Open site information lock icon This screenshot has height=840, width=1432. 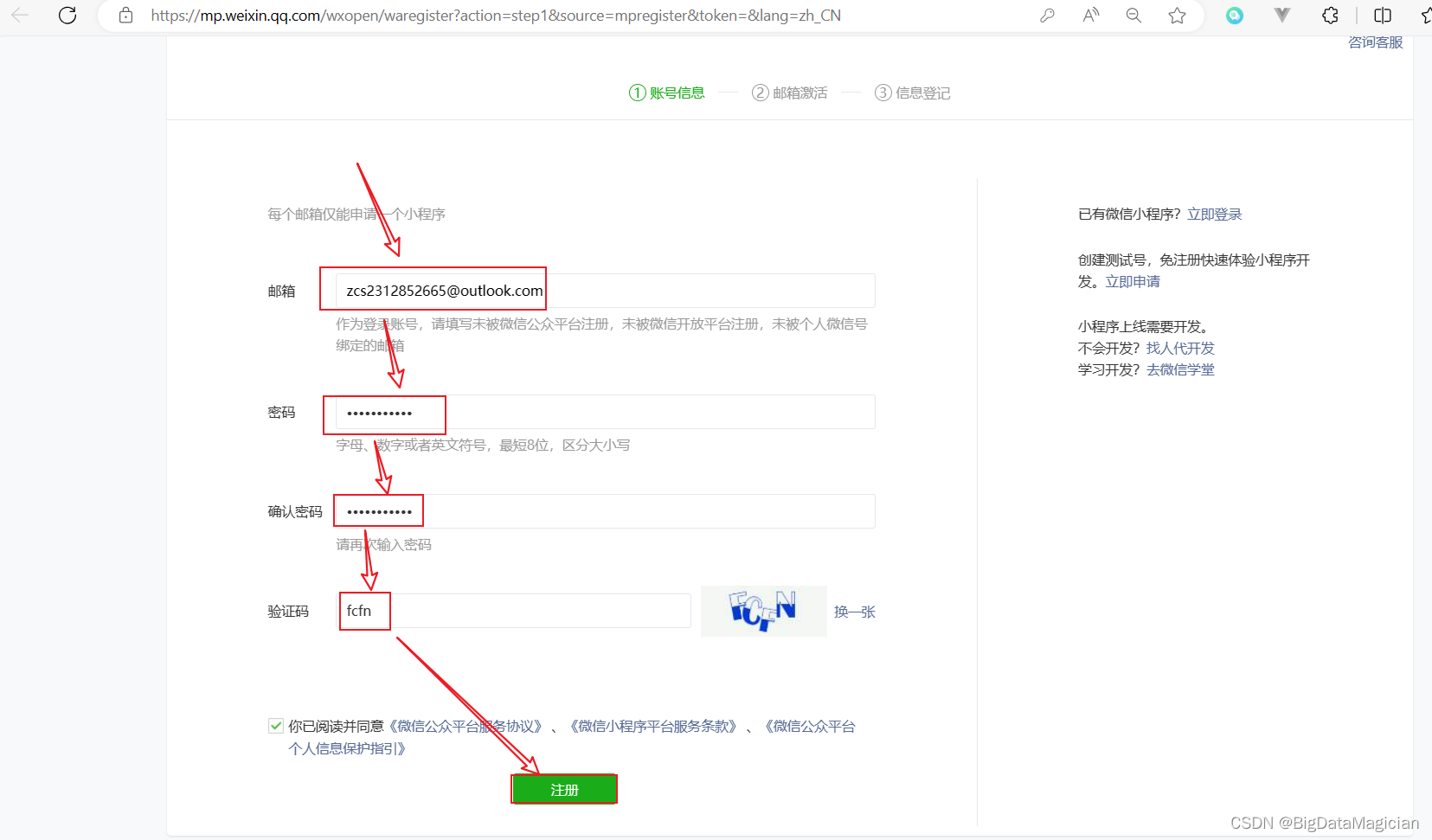pos(126,15)
